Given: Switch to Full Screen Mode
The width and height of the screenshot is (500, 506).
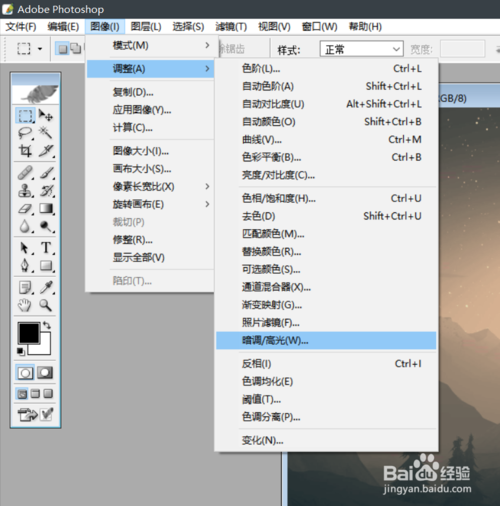Looking at the screenshot, I should click(48, 394).
